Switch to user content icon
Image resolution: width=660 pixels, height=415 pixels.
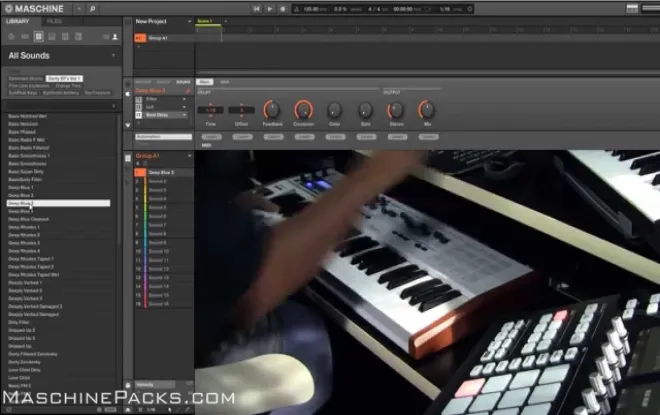pos(114,37)
